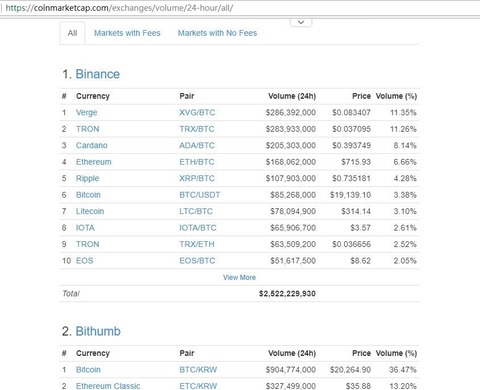
Task: Expand Binance list with View More
Action: (239, 277)
